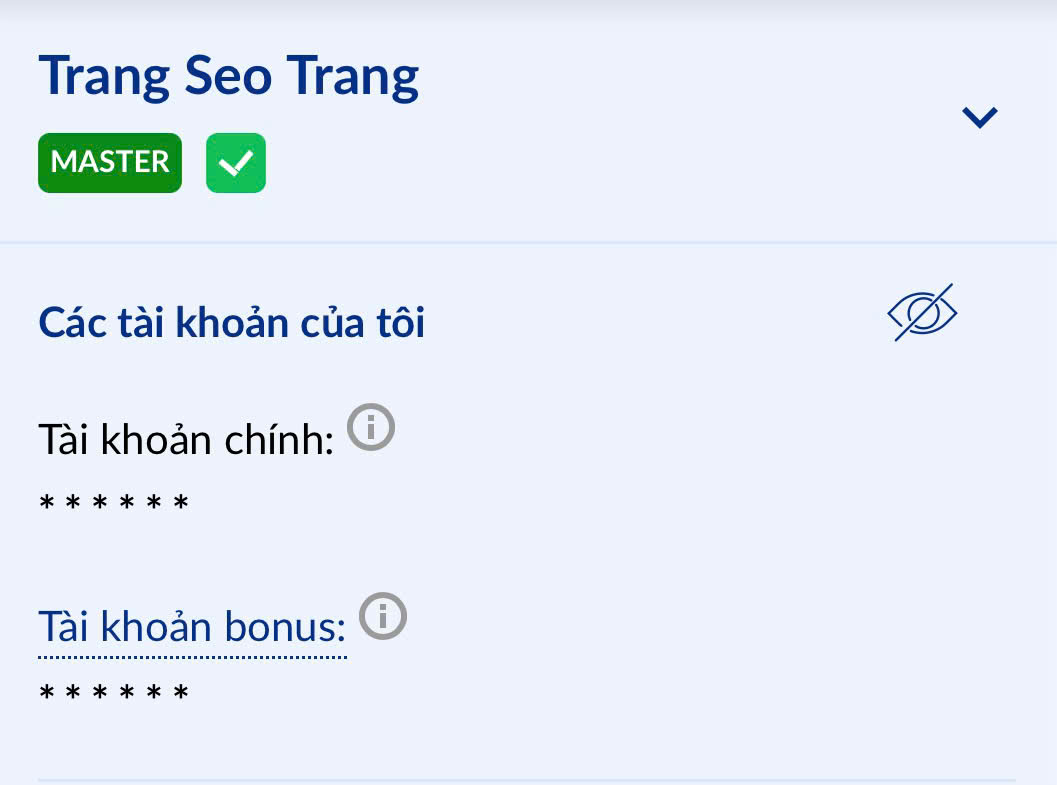Click the green verified checkmark badge
Viewport: 1057px width, 785px height.
(x=236, y=162)
